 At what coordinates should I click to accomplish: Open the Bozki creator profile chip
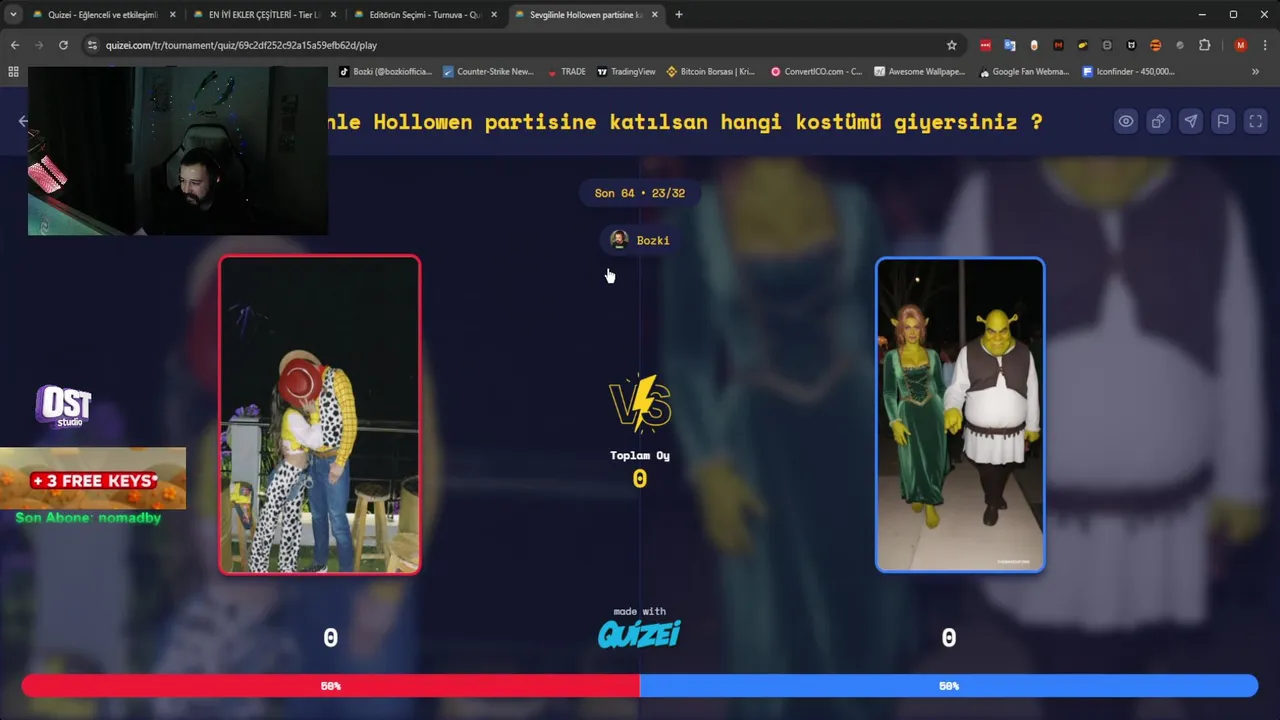coord(640,240)
